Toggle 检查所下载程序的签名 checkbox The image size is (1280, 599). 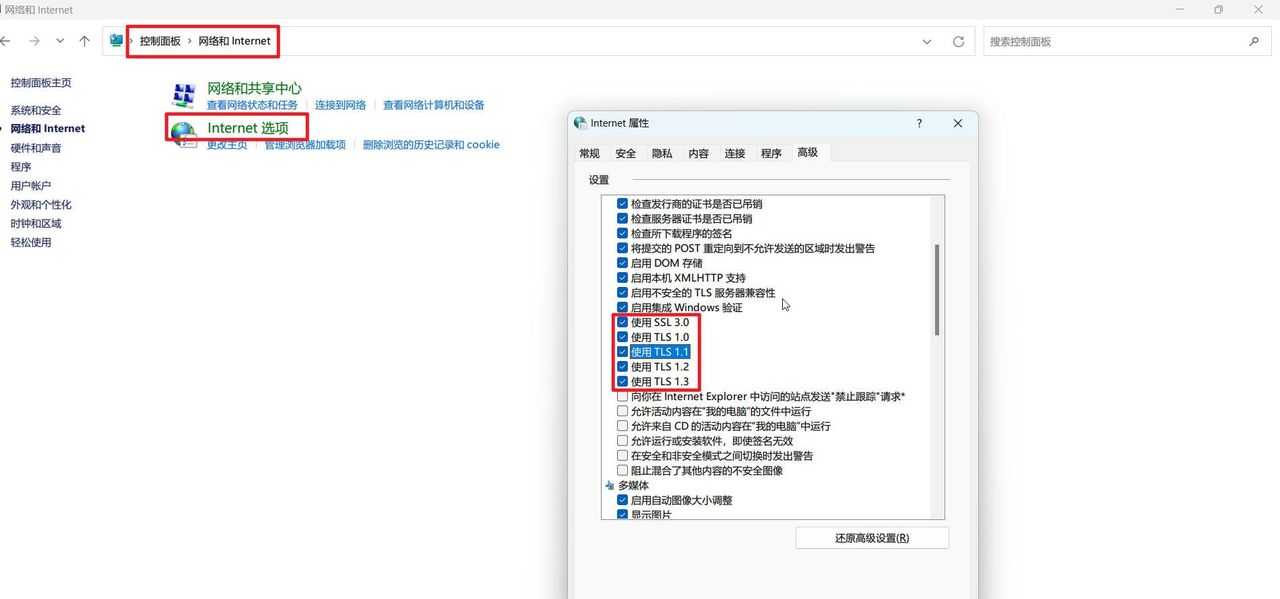coord(623,233)
